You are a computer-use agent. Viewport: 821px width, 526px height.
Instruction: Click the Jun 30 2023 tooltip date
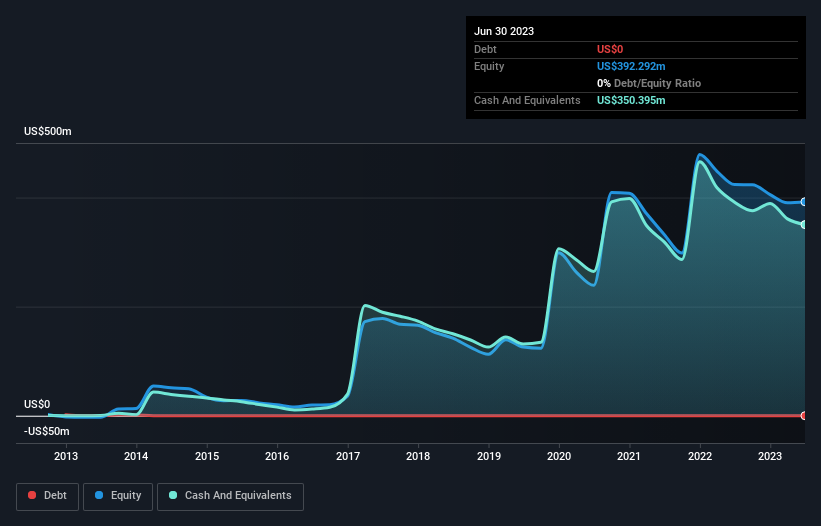pyautogui.click(x=504, y=31)
